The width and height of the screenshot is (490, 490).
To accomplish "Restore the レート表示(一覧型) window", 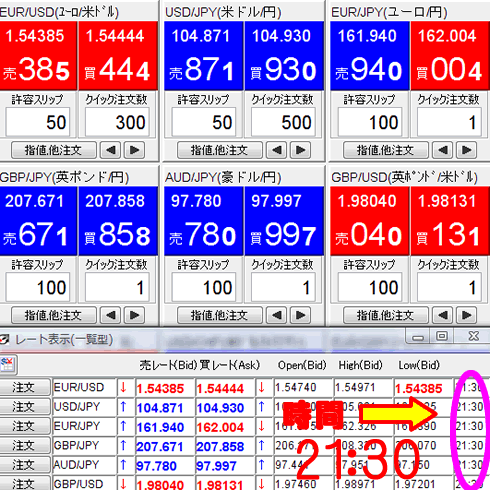I will [442, 336].
